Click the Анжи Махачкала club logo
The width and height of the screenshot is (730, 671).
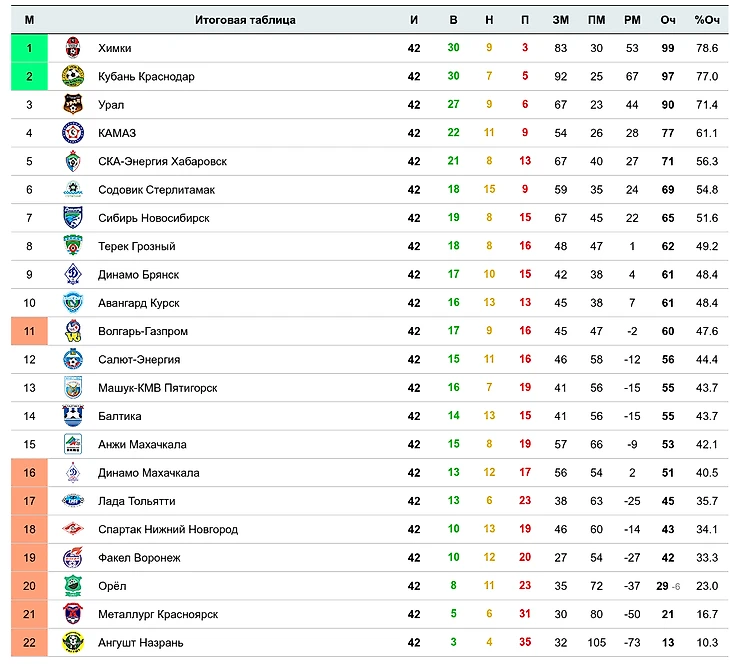coord(73,444)
